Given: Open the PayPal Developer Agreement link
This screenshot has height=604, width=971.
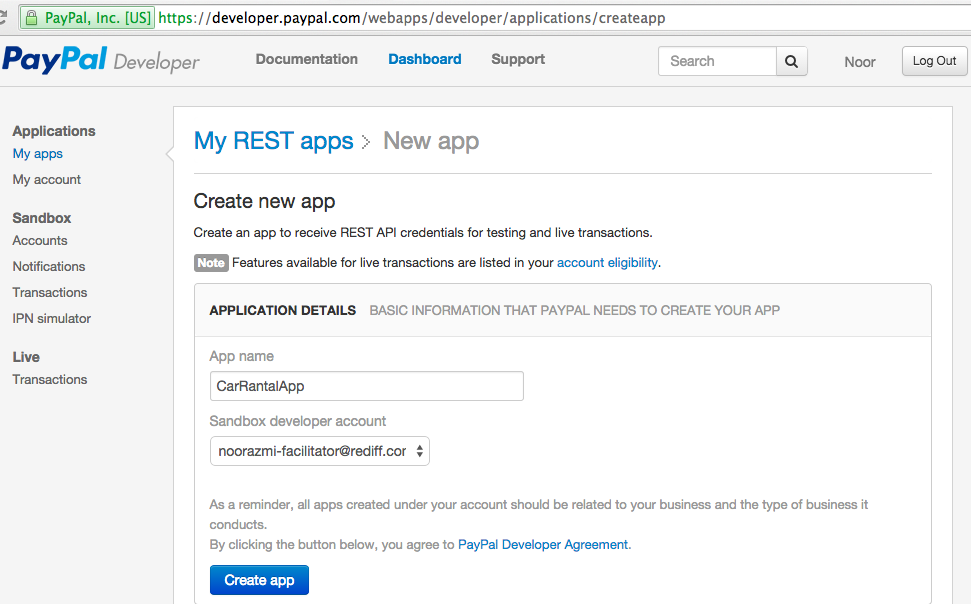Looking at the screenshot, I should 543,545.
